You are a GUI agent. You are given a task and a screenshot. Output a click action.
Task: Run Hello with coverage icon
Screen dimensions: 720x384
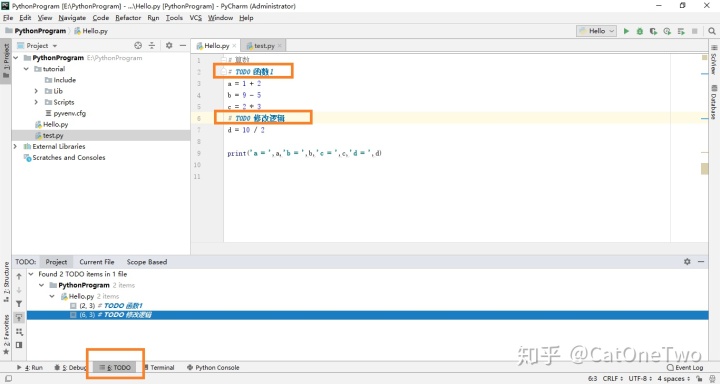coord(653,31)
